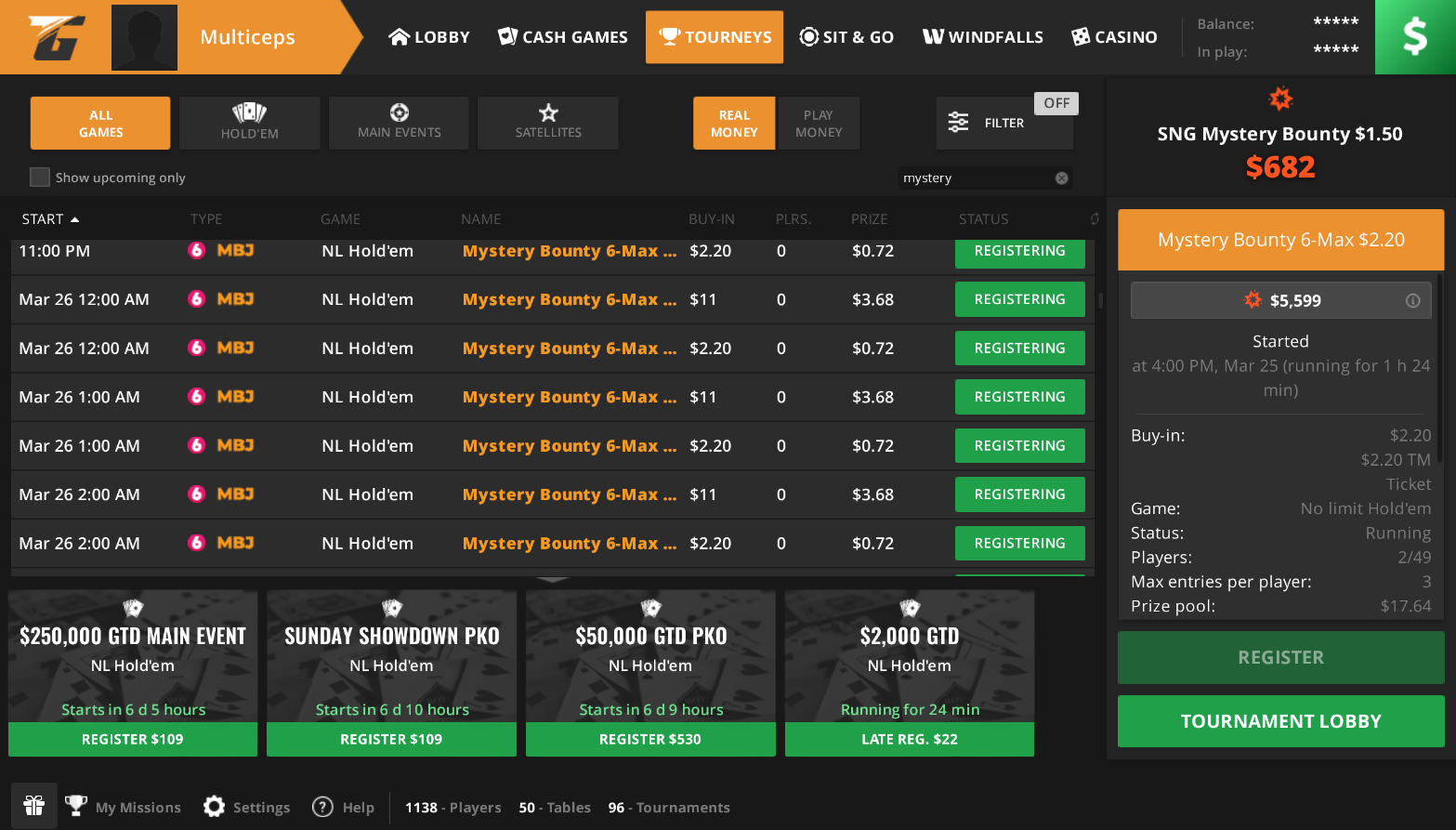Open the cashier dollar sign icon
The height and width of the screenshot is (830, 1456).
click(x=1414, y=37)
